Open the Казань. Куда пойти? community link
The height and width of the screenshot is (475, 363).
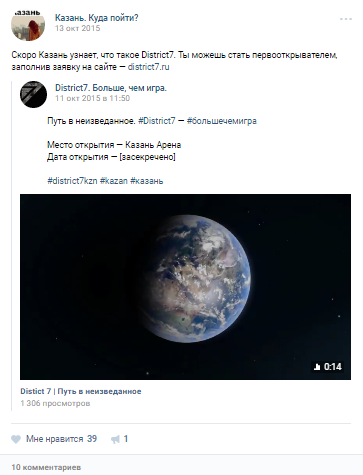pyautogui.click(x=96, y=18)
